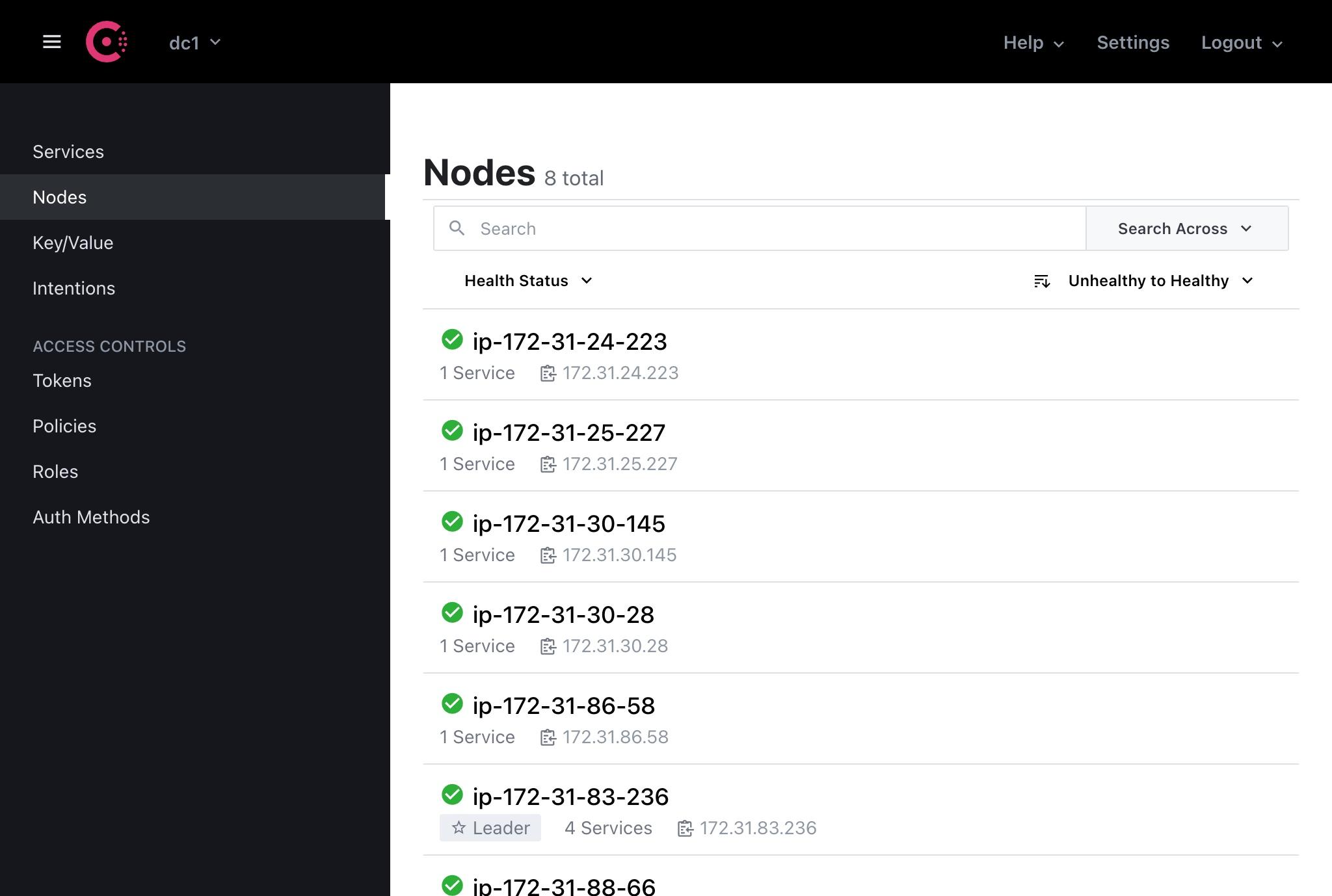The width and height of the screenshot is (1332, 896).
Task: Expand the Health Status filter dropdown
Action: (x=527, y=280)
